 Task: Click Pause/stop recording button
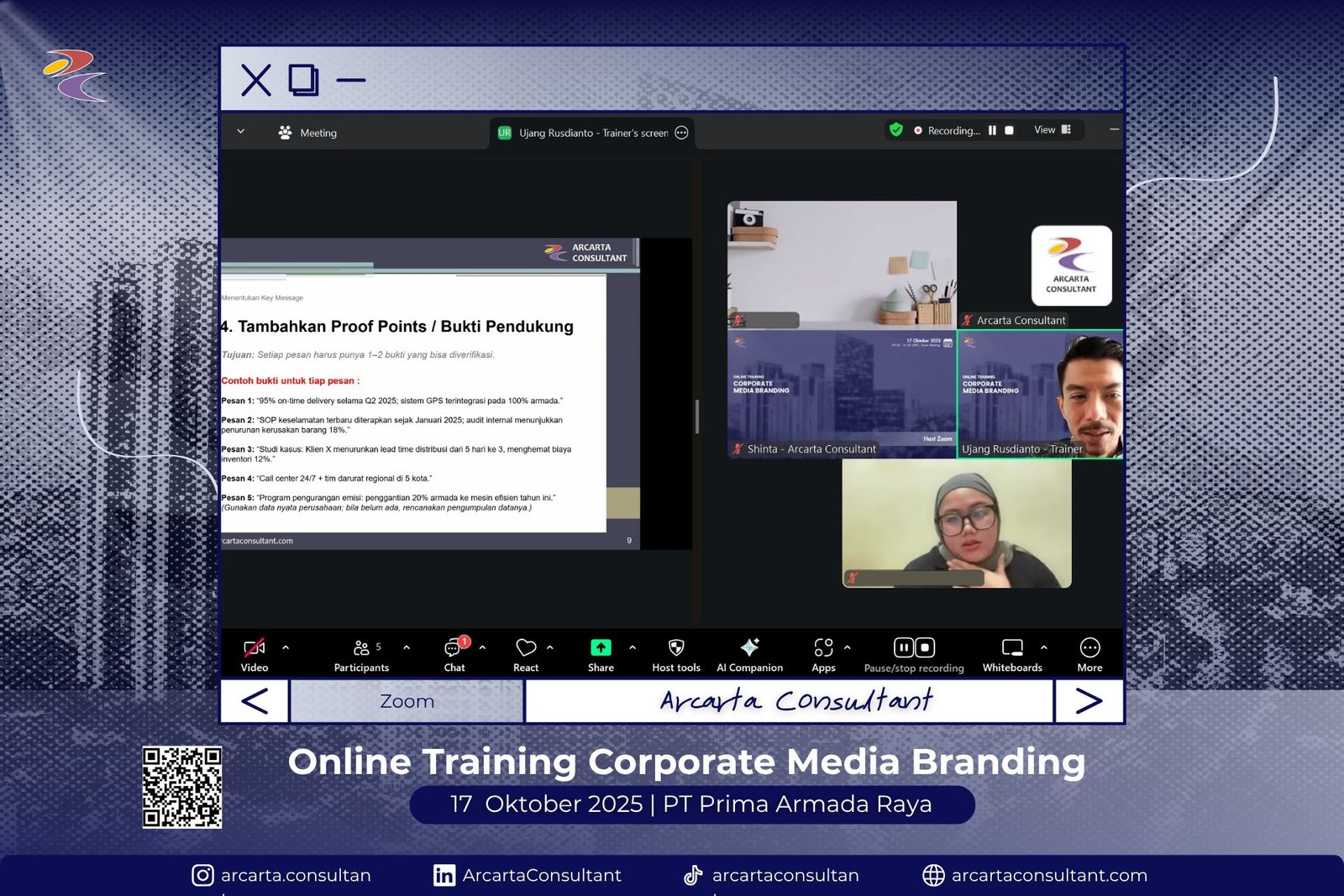tap(914, 655)
